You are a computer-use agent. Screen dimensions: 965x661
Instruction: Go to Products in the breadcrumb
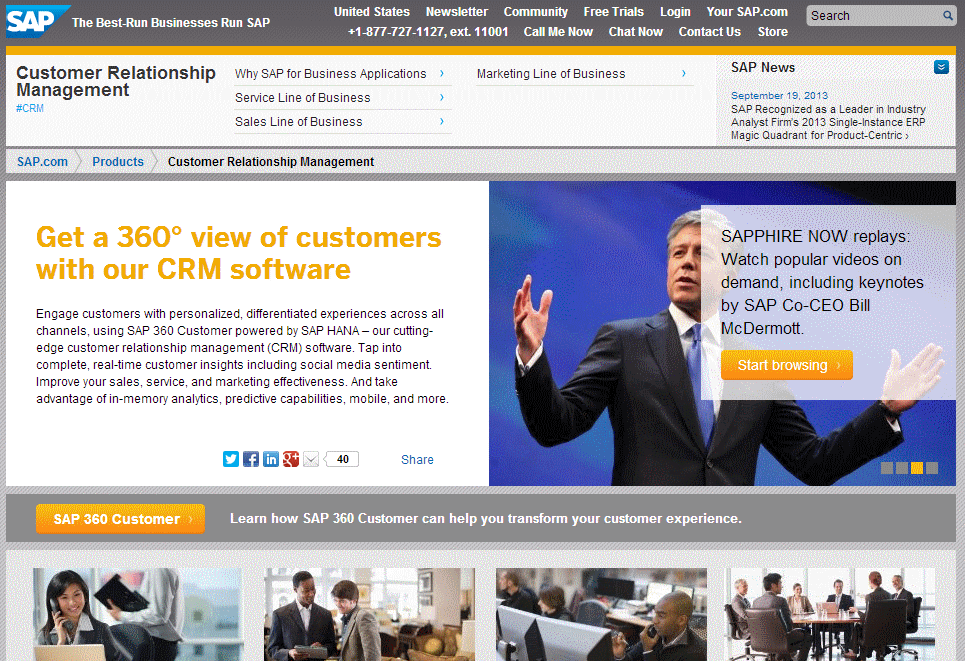118,162
